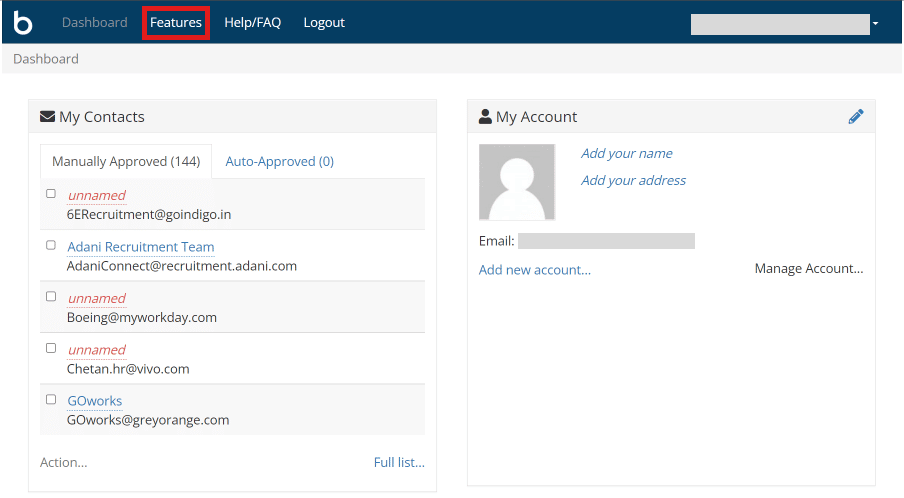This screenshot has height=498, width=904.
Task: Click Add your name link
Action: tap(626, 153)
